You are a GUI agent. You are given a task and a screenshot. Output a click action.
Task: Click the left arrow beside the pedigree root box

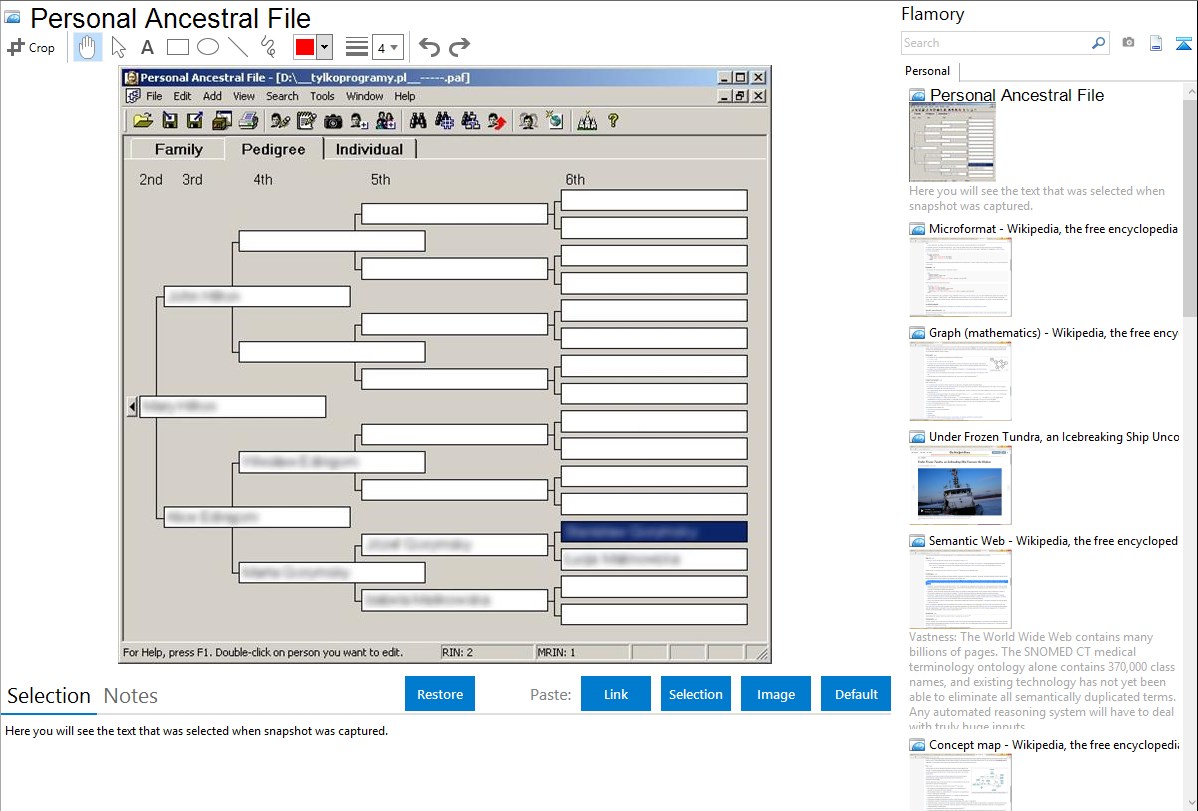(x=131, y=407)
